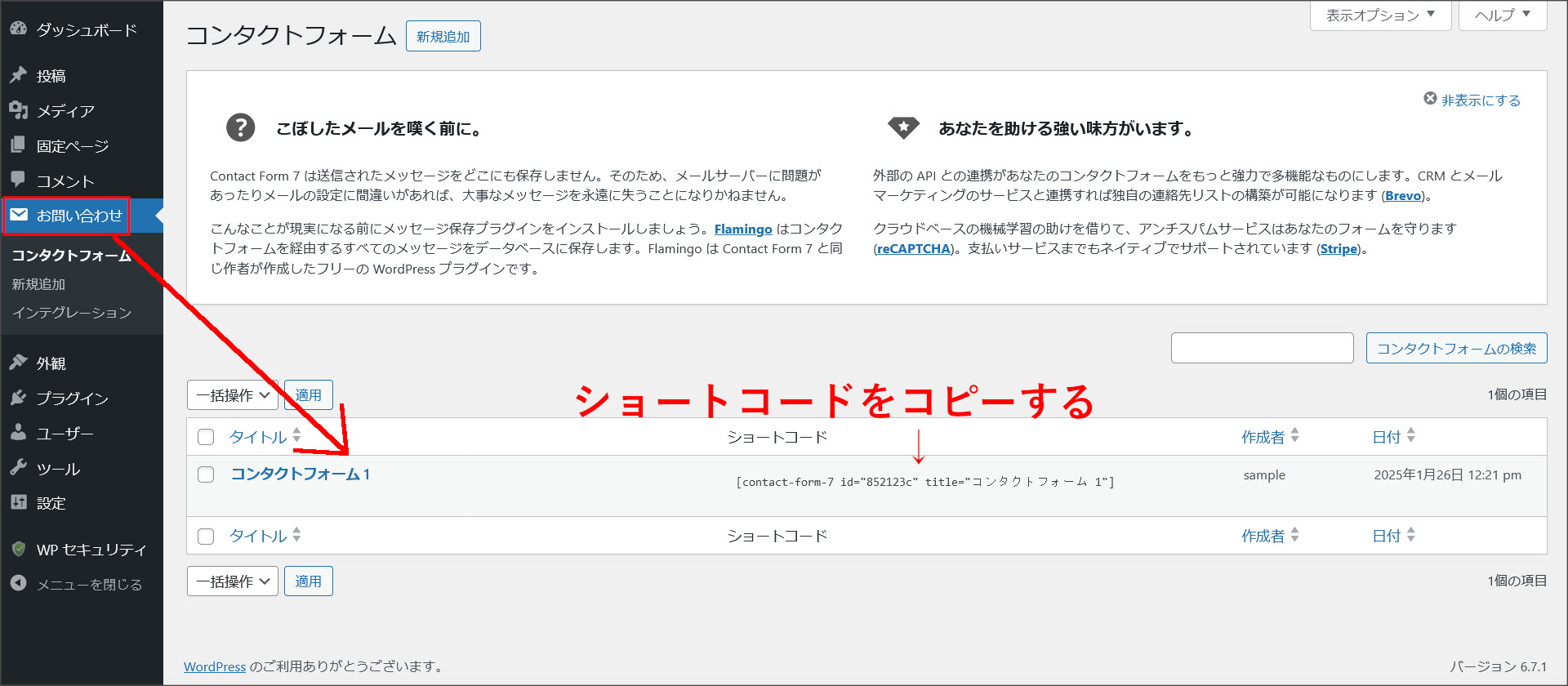
Task: Open the Flamingo plugin link
Action: point(743,229)
